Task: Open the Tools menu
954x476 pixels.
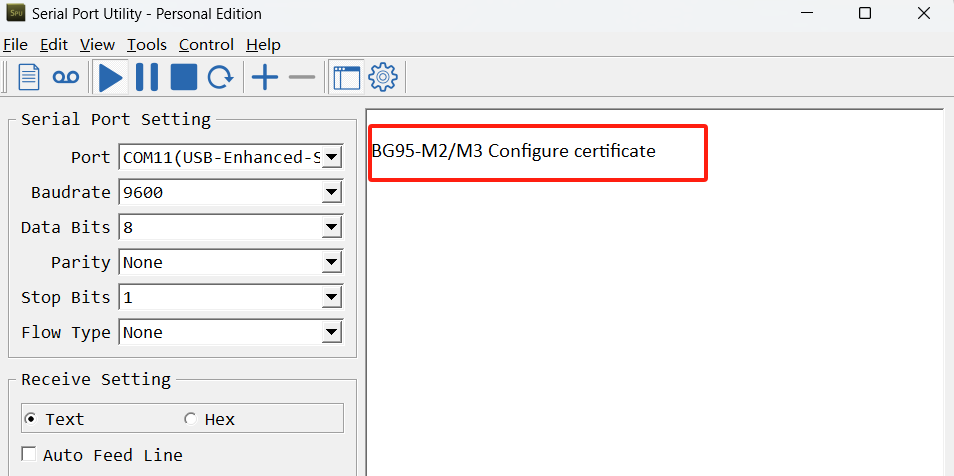Action: pyautogui.click(x=147, y=44)
